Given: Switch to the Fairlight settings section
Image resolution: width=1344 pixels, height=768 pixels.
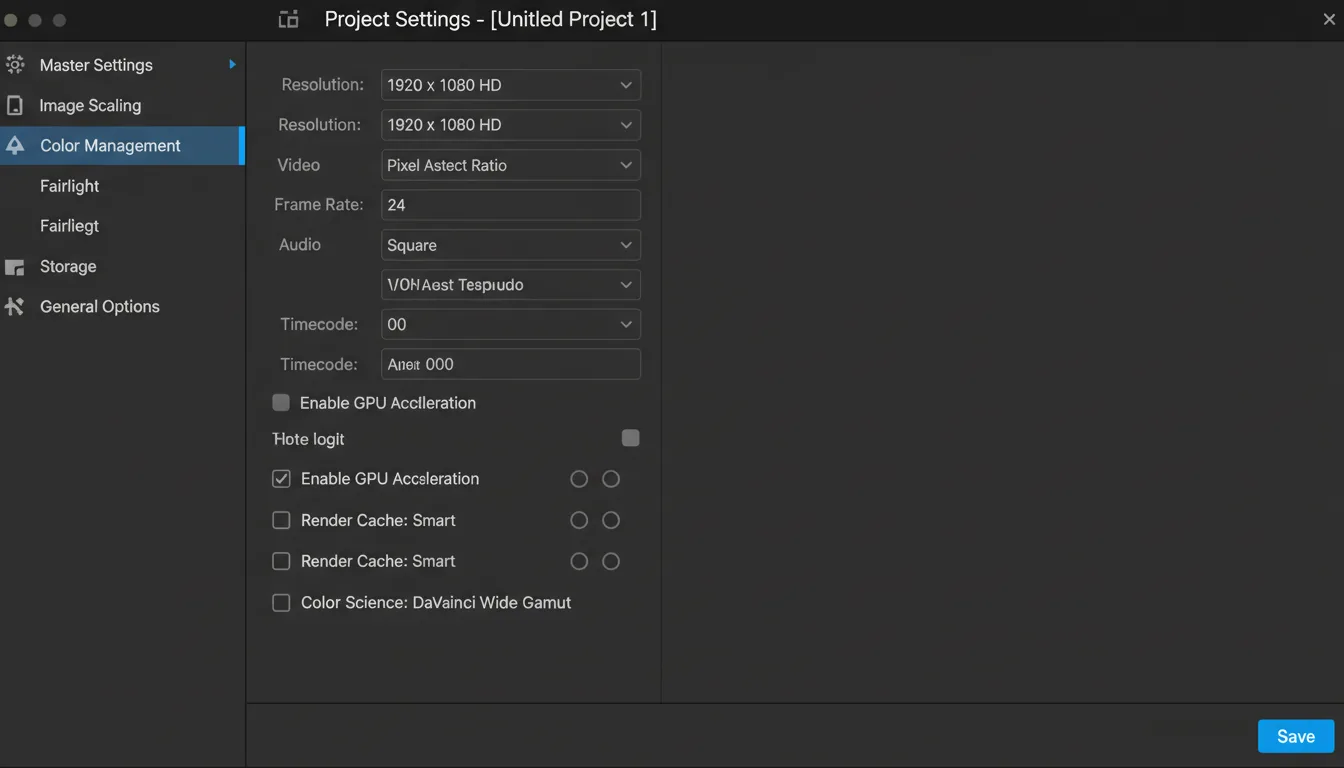Looking at the screenshot, I should click(x=69, y=186).
